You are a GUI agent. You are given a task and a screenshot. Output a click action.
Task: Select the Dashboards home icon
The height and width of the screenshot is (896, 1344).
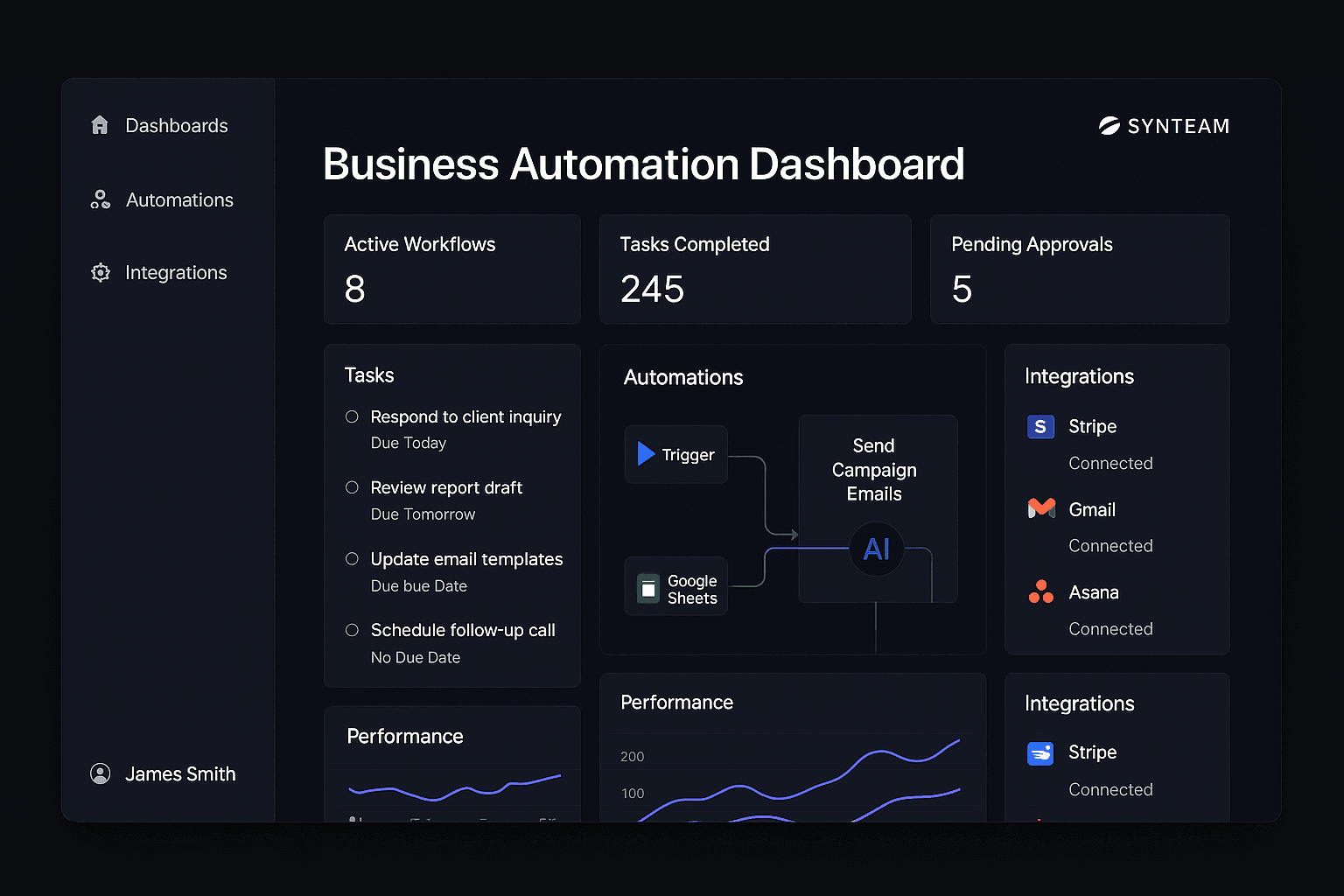tap(100, 125)
